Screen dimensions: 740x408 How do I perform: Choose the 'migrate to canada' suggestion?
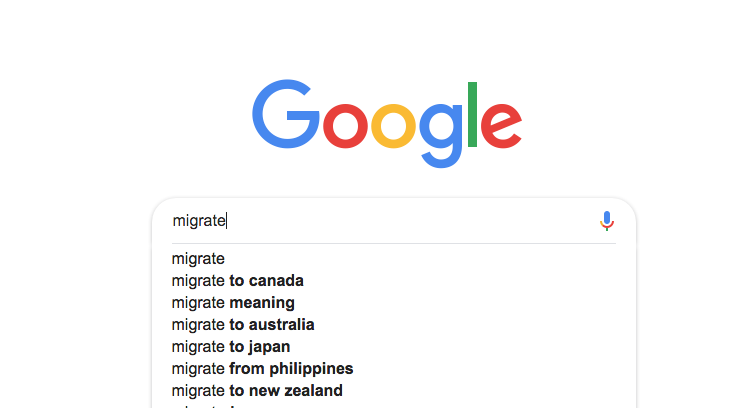click(x=237, y=280)
